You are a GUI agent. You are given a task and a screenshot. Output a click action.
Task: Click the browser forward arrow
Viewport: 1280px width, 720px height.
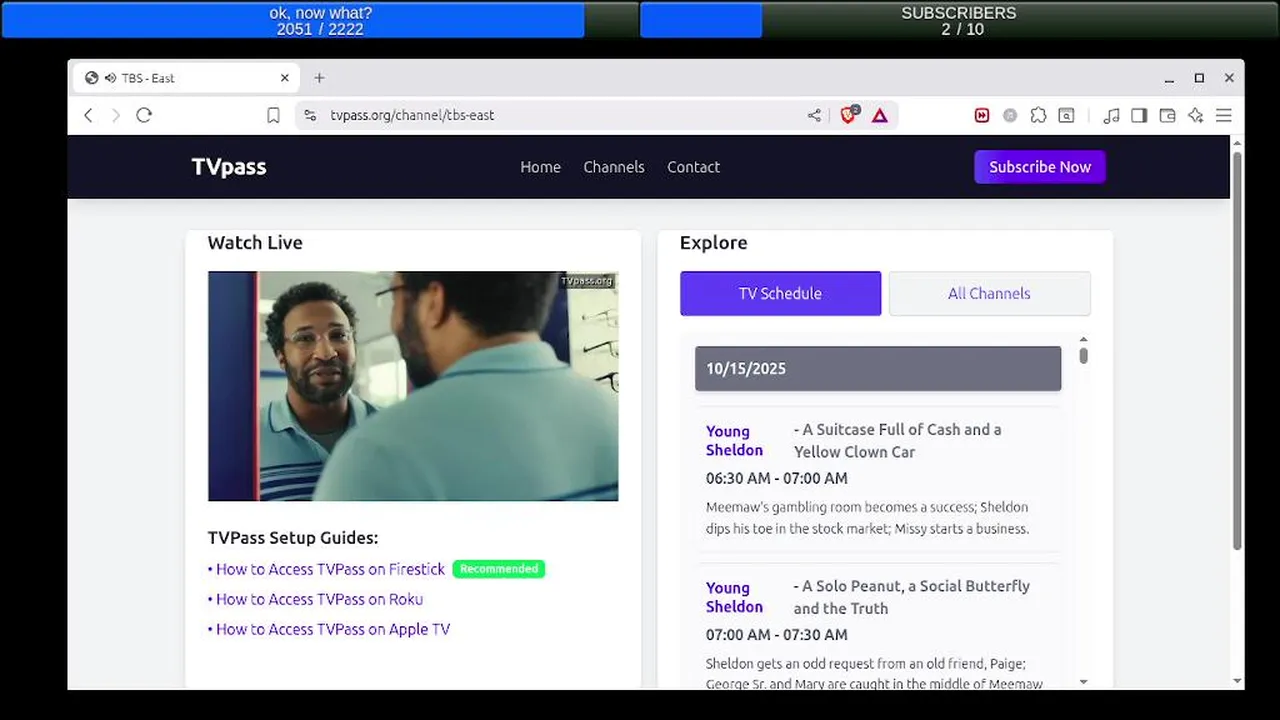pyautogui.click(x=115, y=115)
